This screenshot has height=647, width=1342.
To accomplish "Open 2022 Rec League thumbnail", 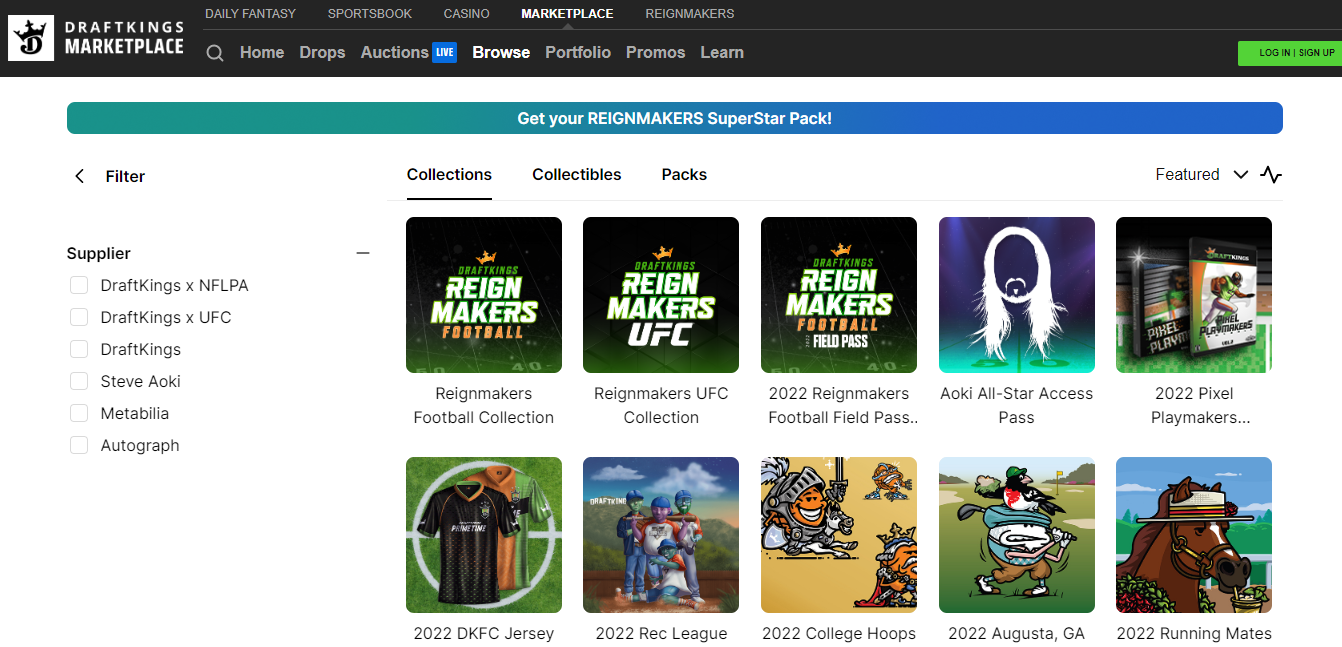I will point(661,535).
